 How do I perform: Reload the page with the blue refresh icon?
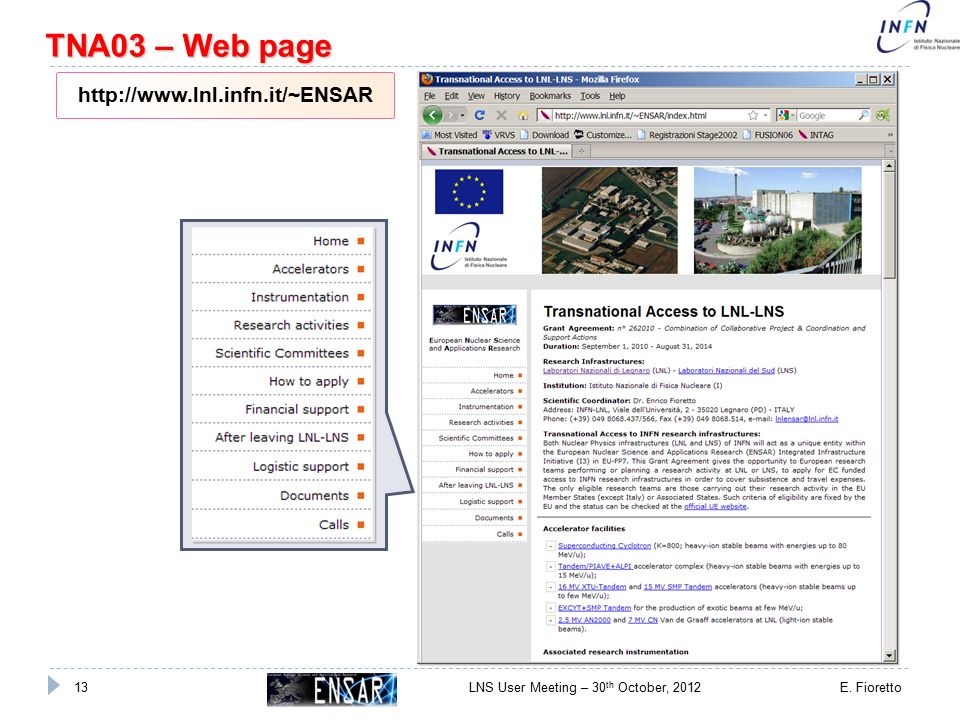click(x=480, y=115)
